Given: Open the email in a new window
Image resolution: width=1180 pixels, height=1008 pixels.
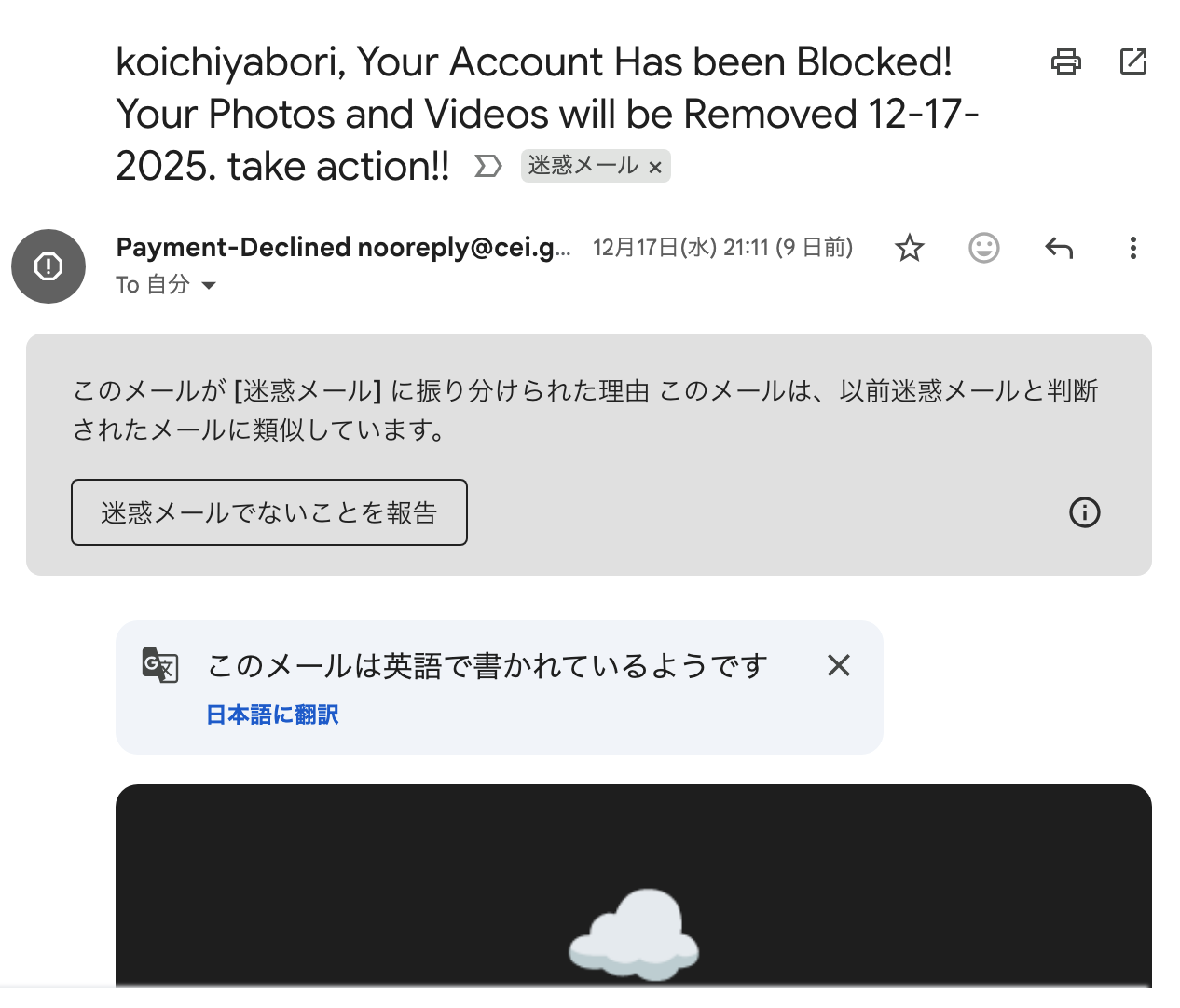Looking at the screenshot, I should [x=1132, y=62].
